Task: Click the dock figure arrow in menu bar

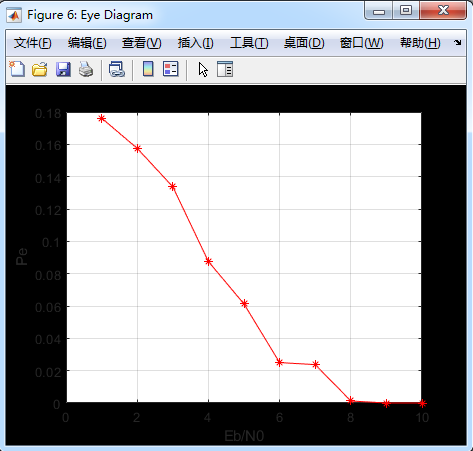Action: click(x=458, y=43)
